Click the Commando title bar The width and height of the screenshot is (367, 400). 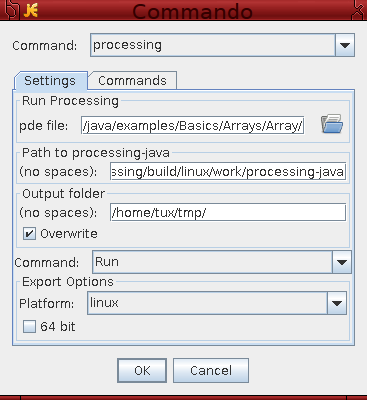coord(192,11)
